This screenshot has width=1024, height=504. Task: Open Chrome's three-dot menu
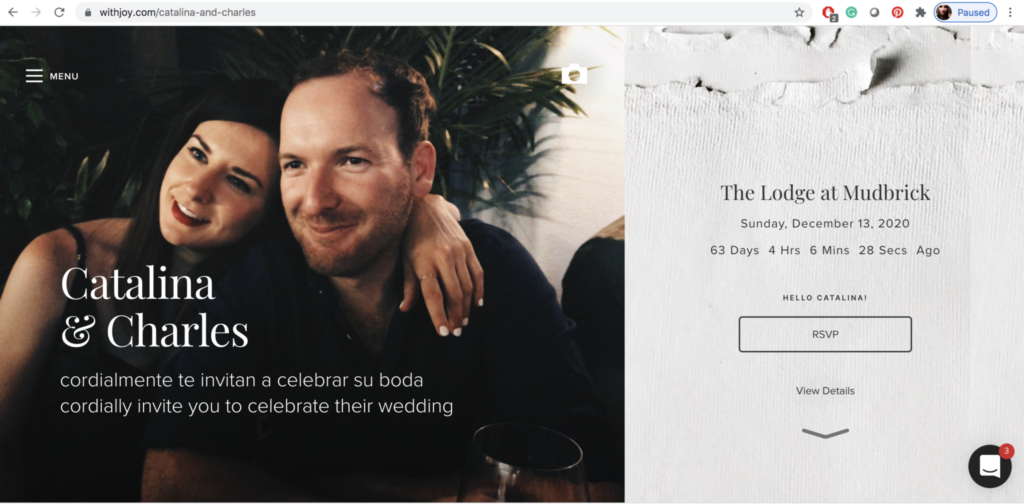[x=1010, y=12]
